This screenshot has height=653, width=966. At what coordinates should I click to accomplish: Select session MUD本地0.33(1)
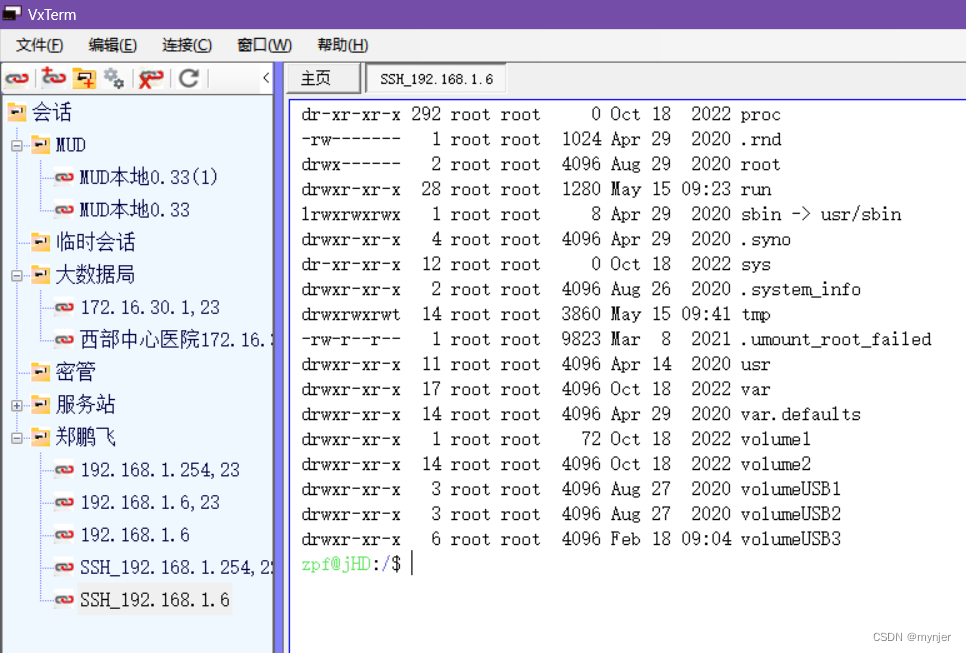coord(148,177)
